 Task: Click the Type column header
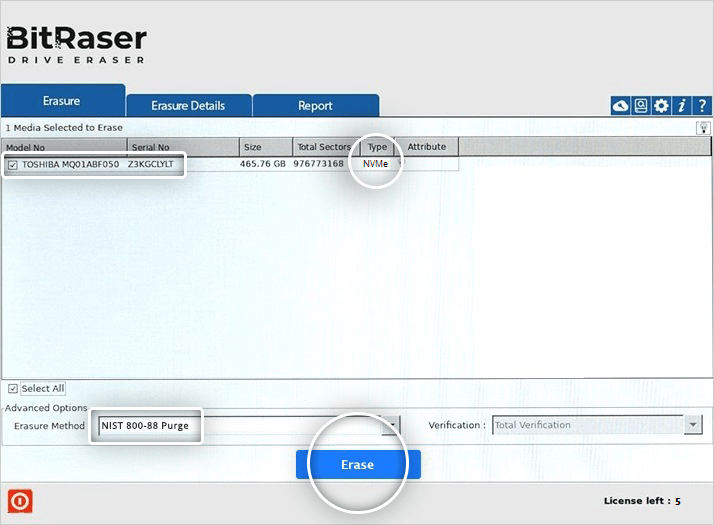[377, 147]
